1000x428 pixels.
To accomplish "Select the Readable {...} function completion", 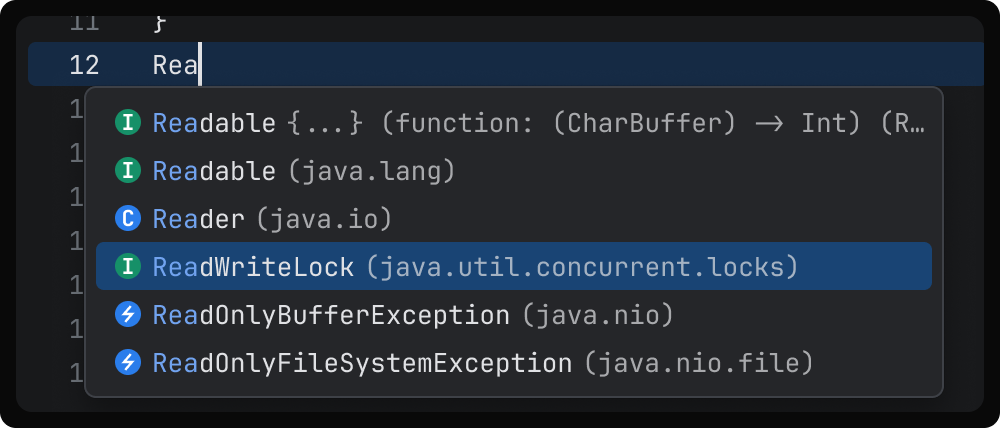I will (x=214, y=123).
